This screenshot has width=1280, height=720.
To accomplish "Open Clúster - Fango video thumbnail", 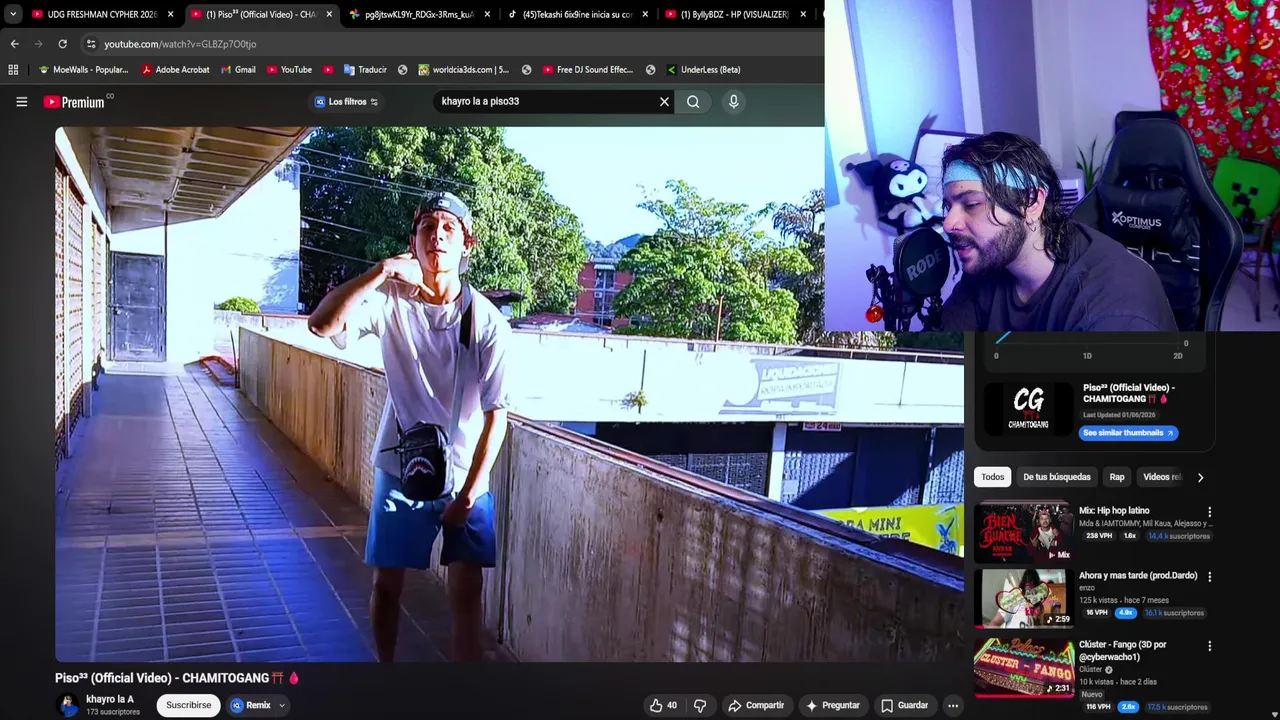I will pyautogui.click(x=1024, y=667).
